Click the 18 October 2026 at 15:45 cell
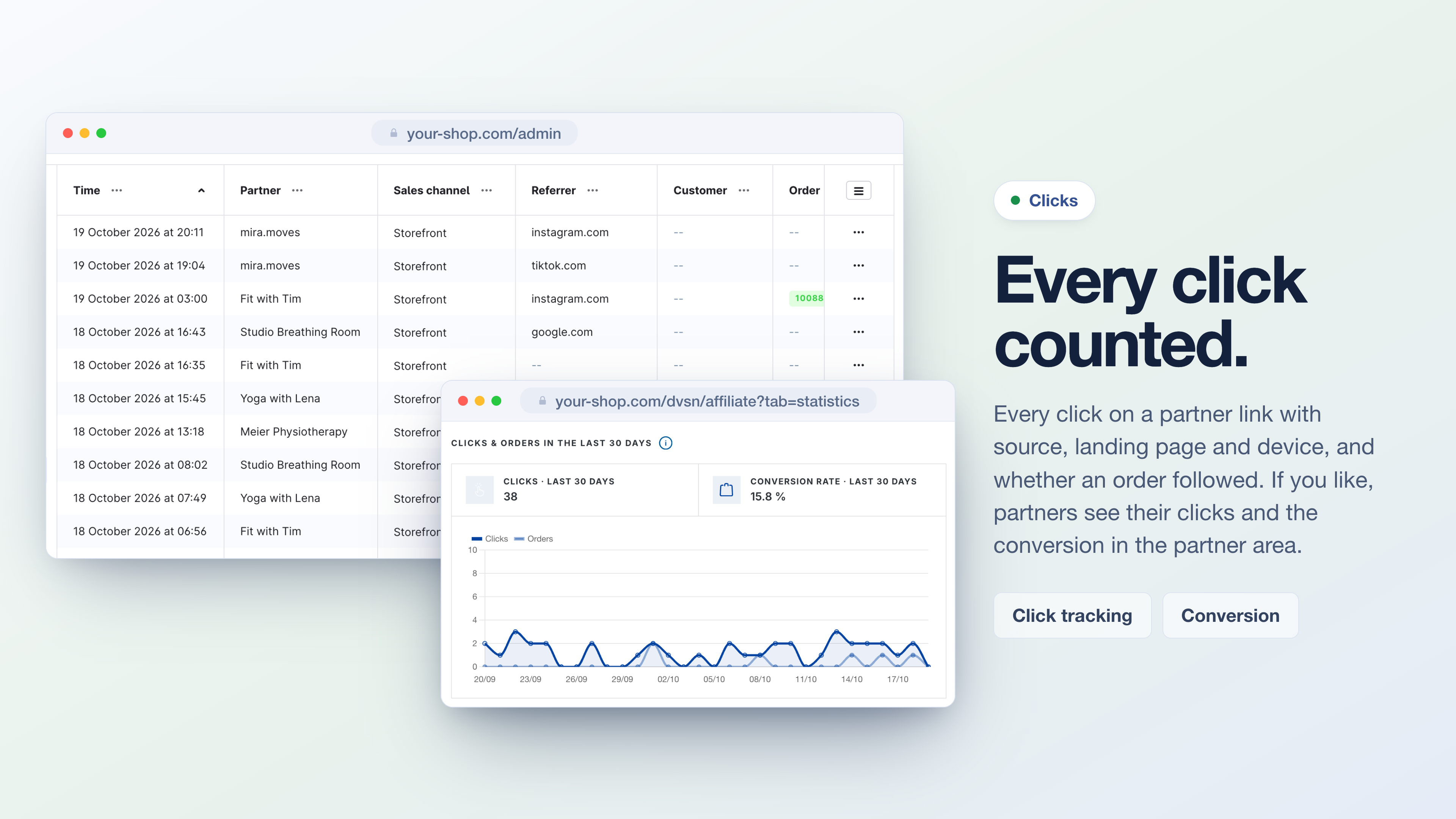Image resolution: width=1456 pixels, height=819 pixels. coord(140,399)
